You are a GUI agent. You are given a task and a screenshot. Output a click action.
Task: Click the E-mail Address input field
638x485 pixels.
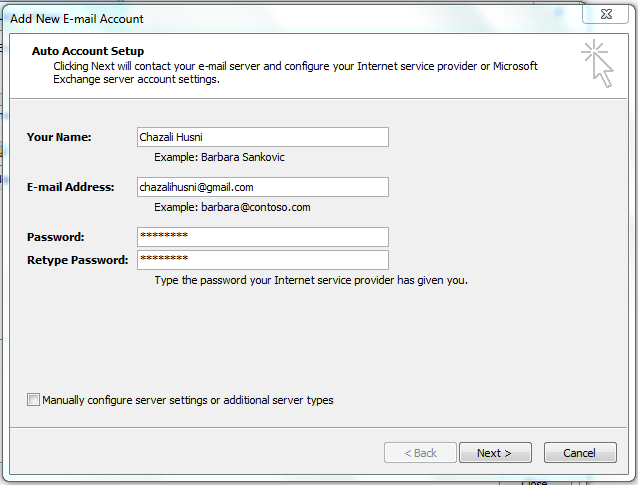pos(263,187)
